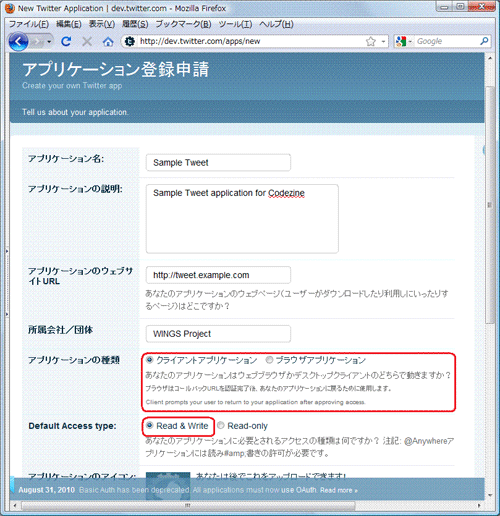Click the Default Access type label

(72, 426)
